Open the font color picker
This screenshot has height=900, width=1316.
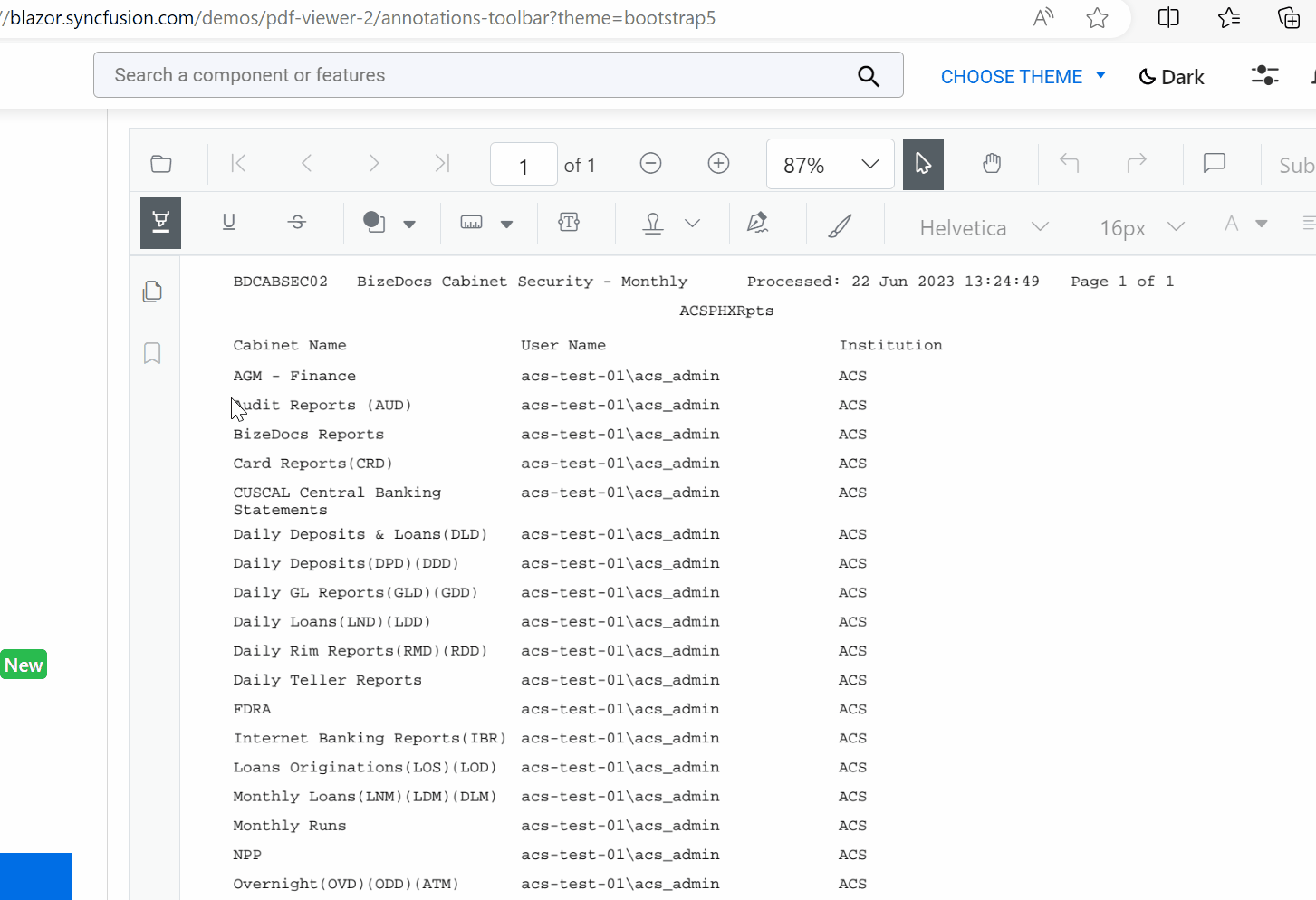(1243, 222)
